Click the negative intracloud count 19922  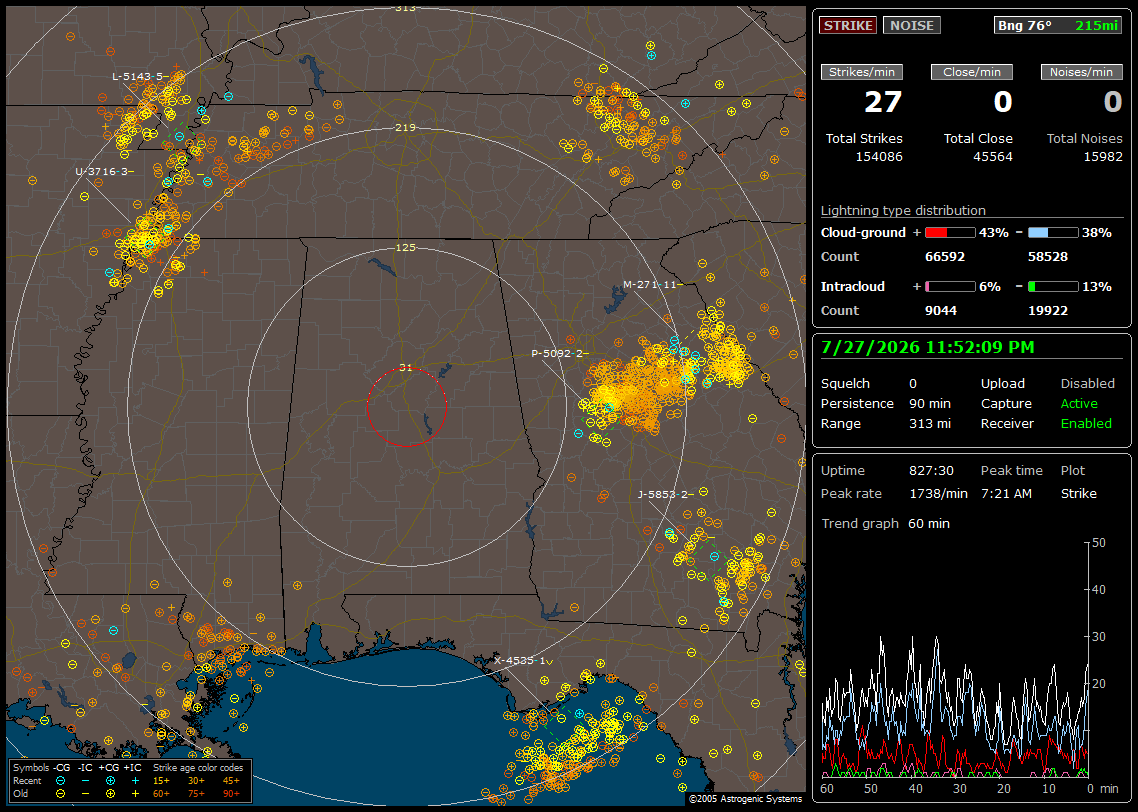(x=1048, y=311)
